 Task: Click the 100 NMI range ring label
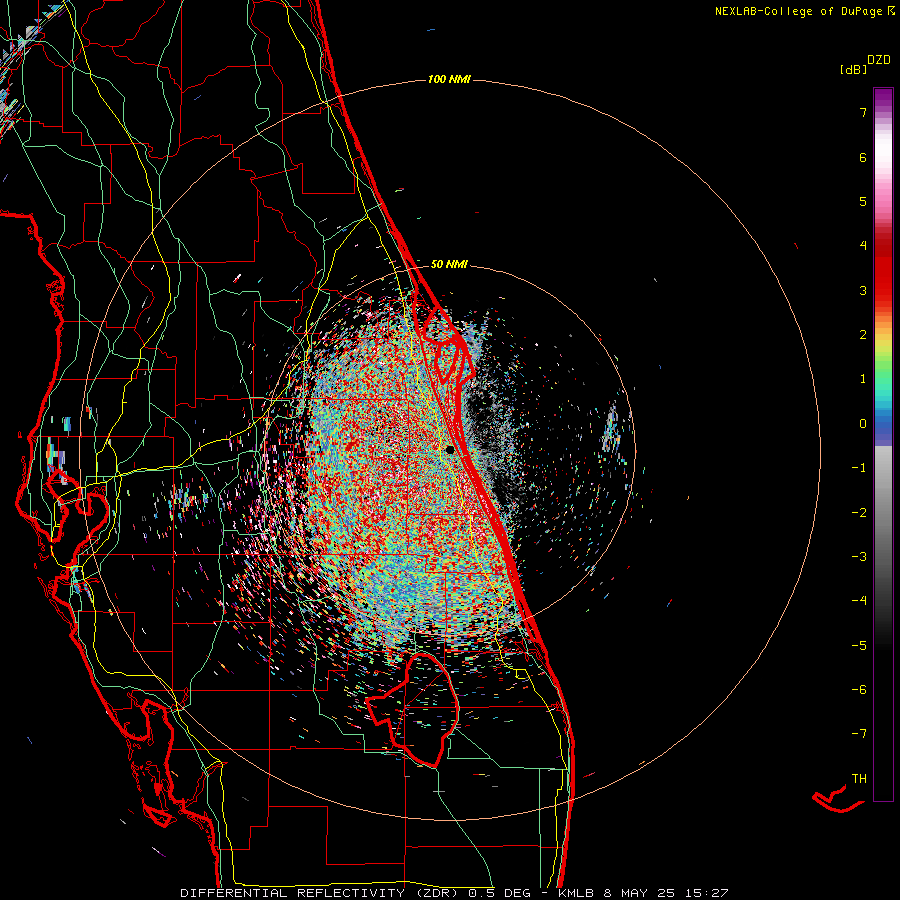pyautogui.click(x=449, y=79)
